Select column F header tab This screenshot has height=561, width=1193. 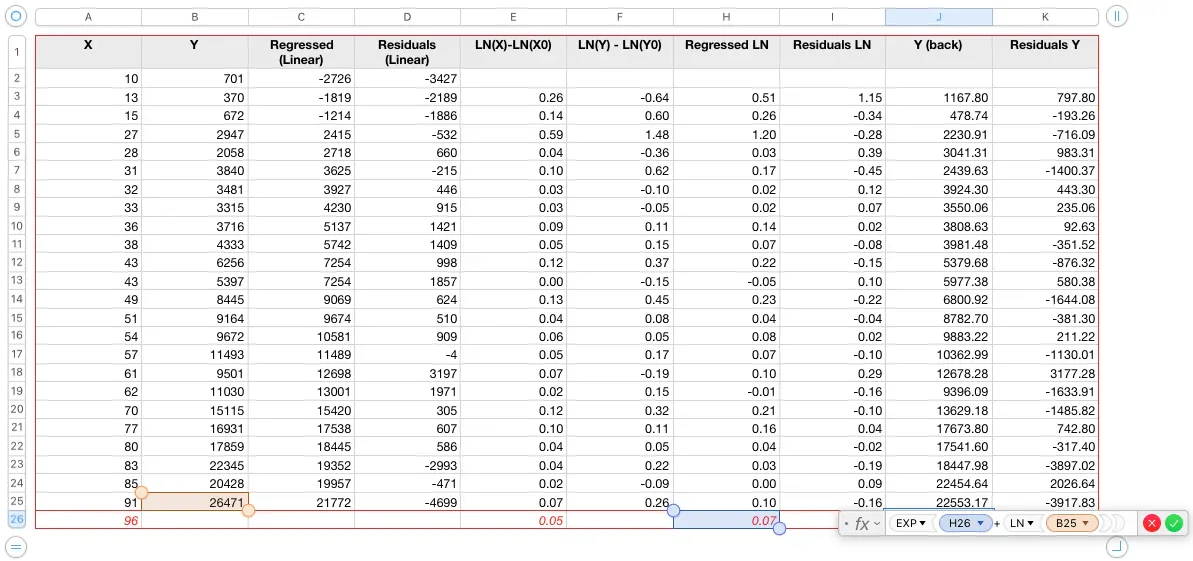tap(620, 17)
